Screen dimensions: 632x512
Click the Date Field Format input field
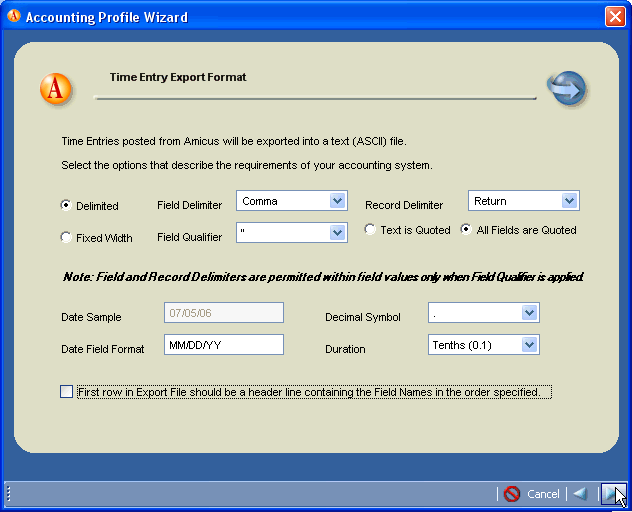coord(223,345)
